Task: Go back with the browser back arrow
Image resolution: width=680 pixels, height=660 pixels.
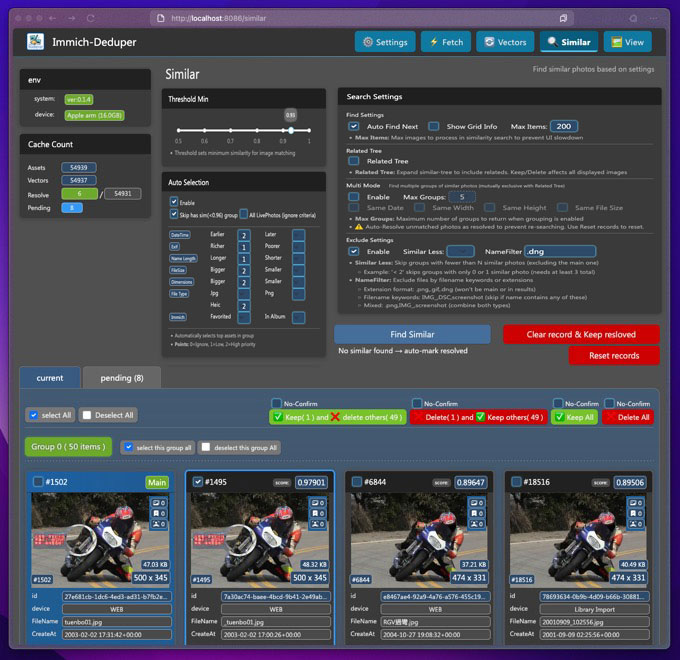Action: click(52, 18)
